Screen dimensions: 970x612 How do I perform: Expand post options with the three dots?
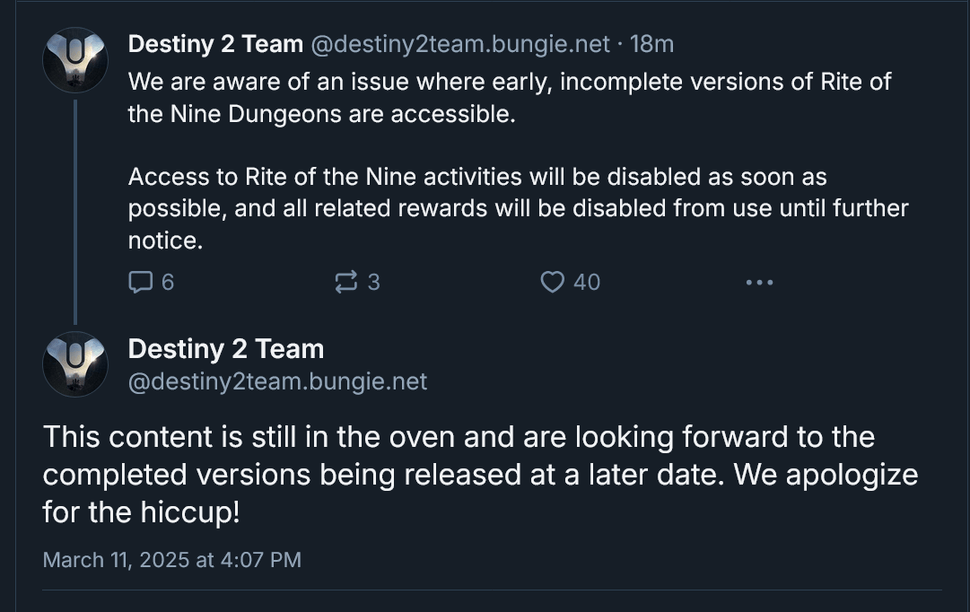[759, 282]
